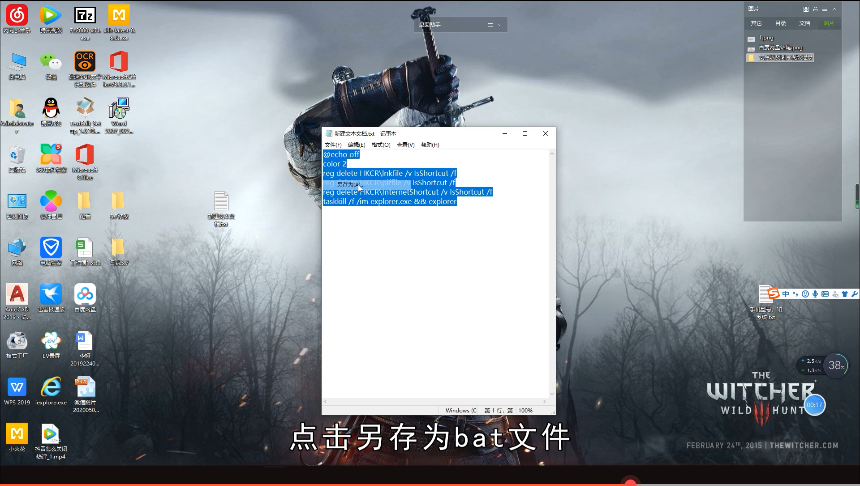The height and width of the screenshot is (486, 860).
Task: Switch to the third tab of desktop organizer
Action: click(x=805, y=24)
